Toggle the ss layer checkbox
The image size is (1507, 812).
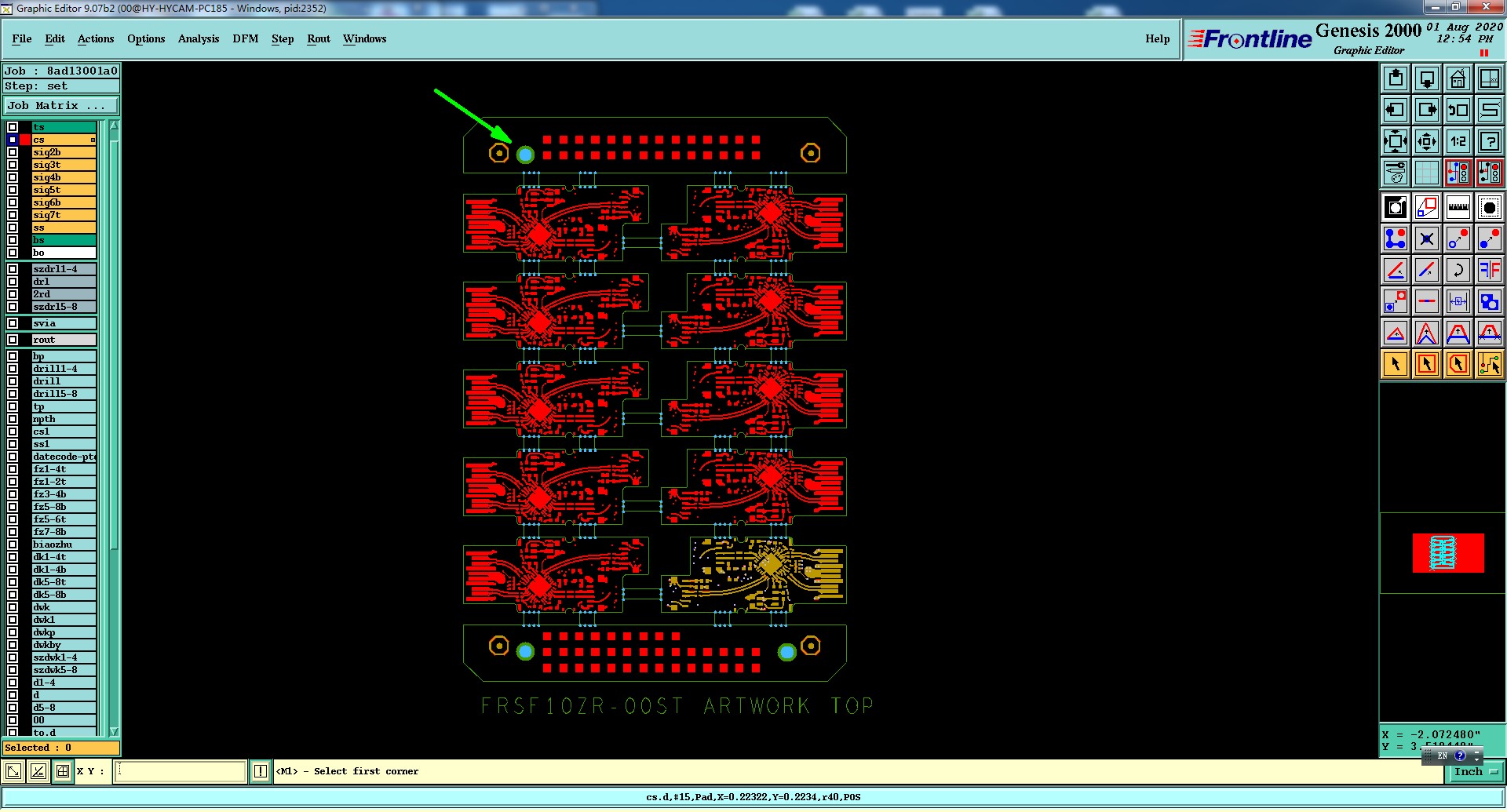click(13, 228)
